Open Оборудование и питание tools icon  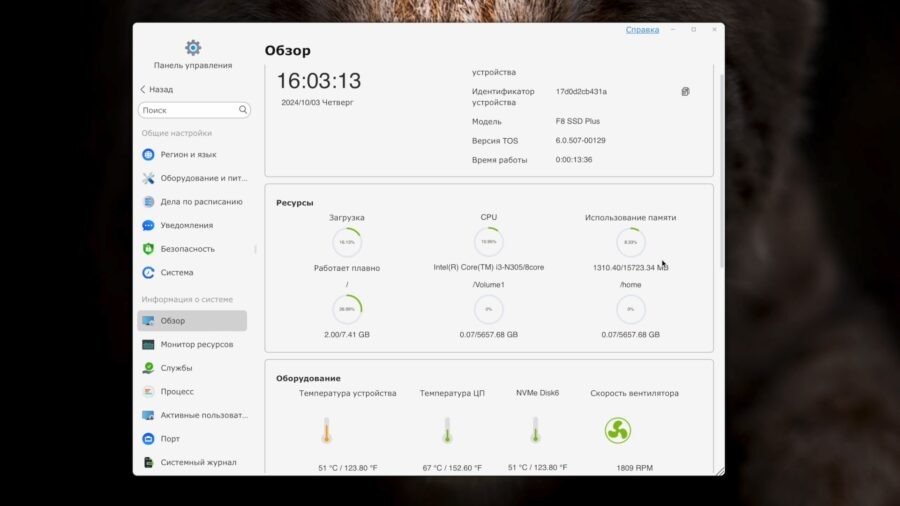pyautogui.click(x=148, y=178)
